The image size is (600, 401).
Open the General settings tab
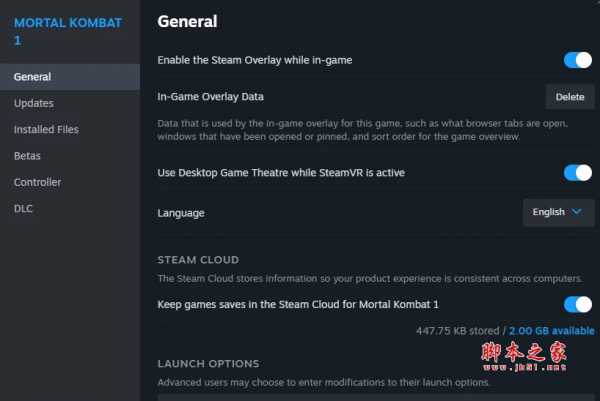point(33,77)
